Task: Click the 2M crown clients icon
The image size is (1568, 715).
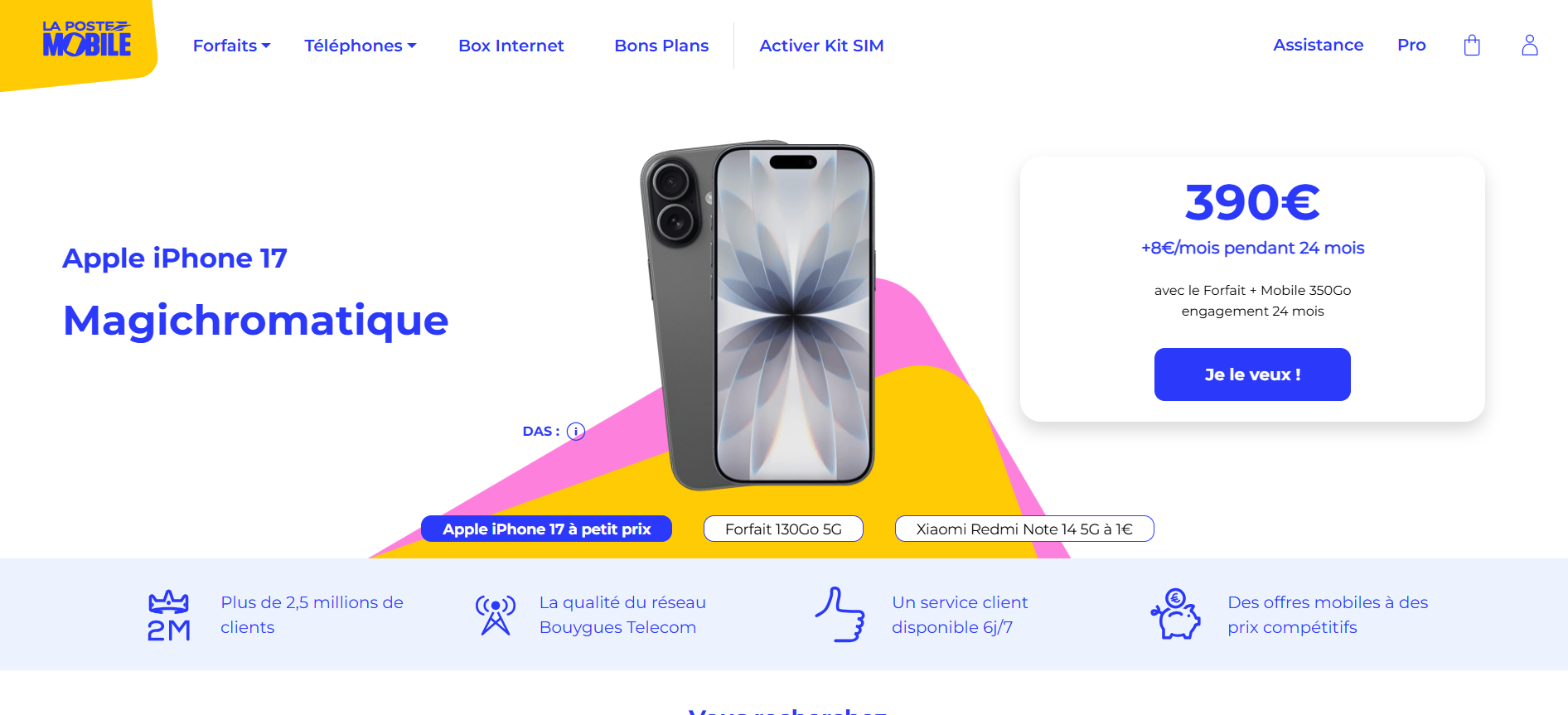Action: coord(169,616)
